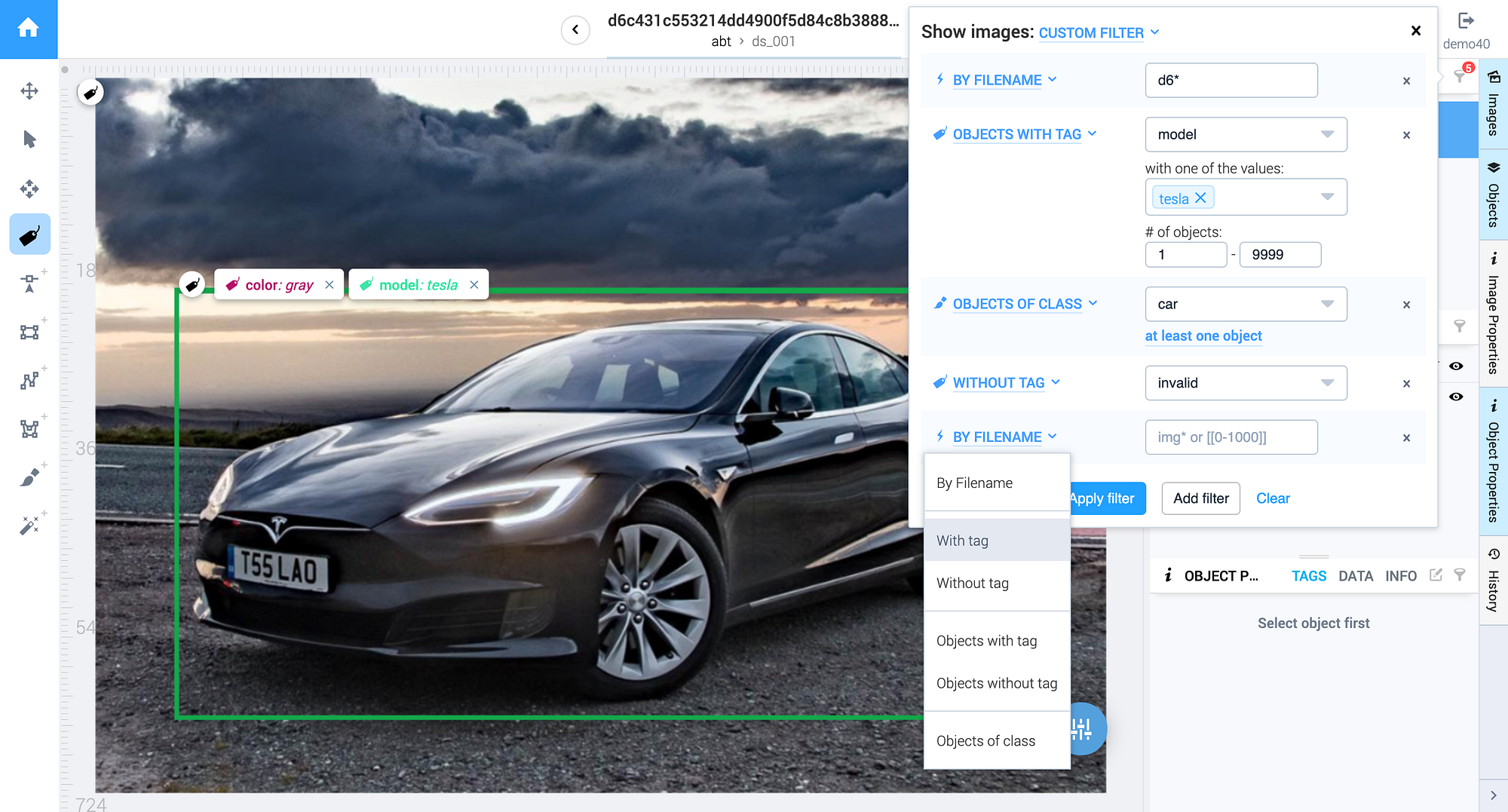Select the brush annotation tool

29,476
